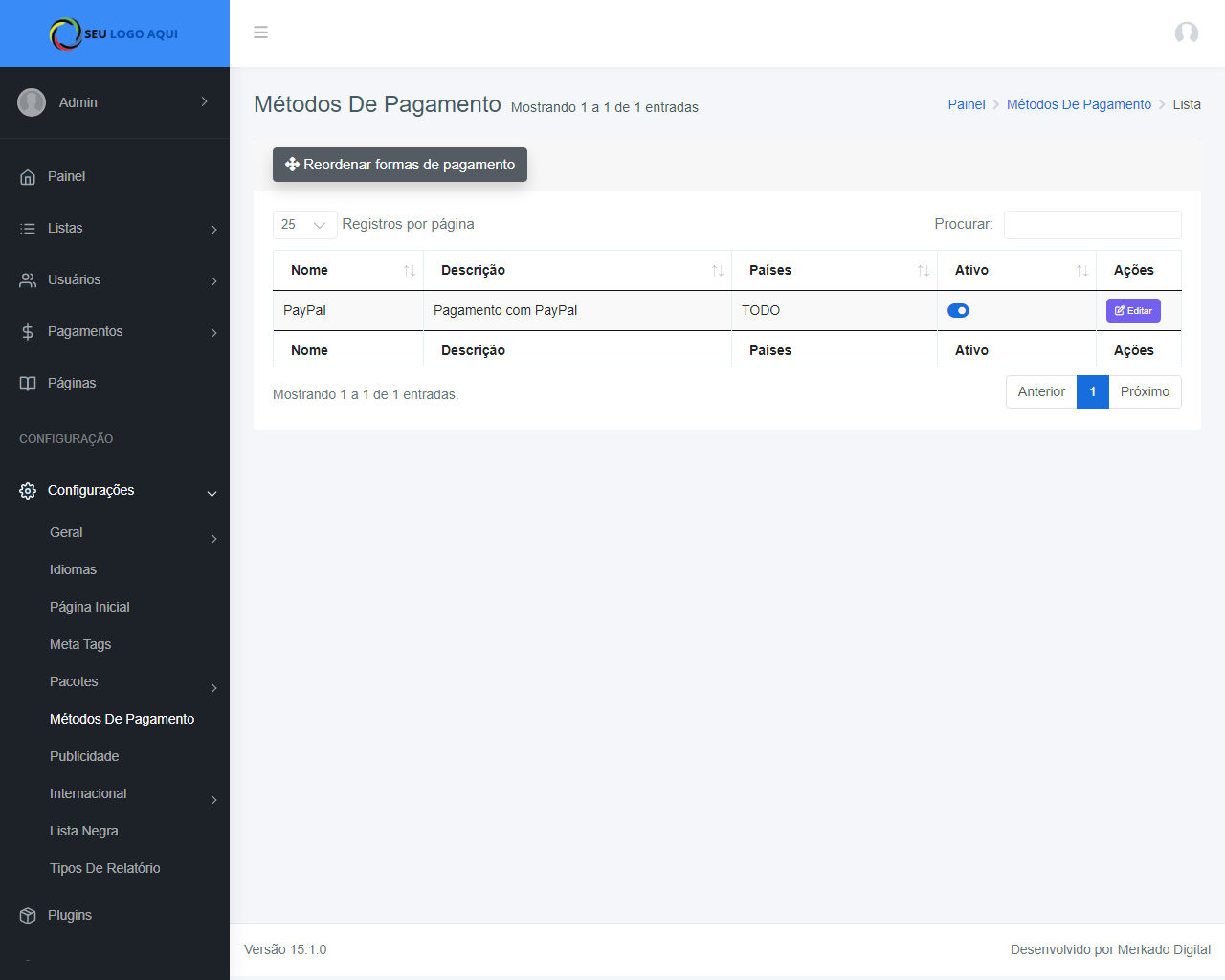Click the Plugins box icon
The image size is (1225, 980).
[28, 916]
